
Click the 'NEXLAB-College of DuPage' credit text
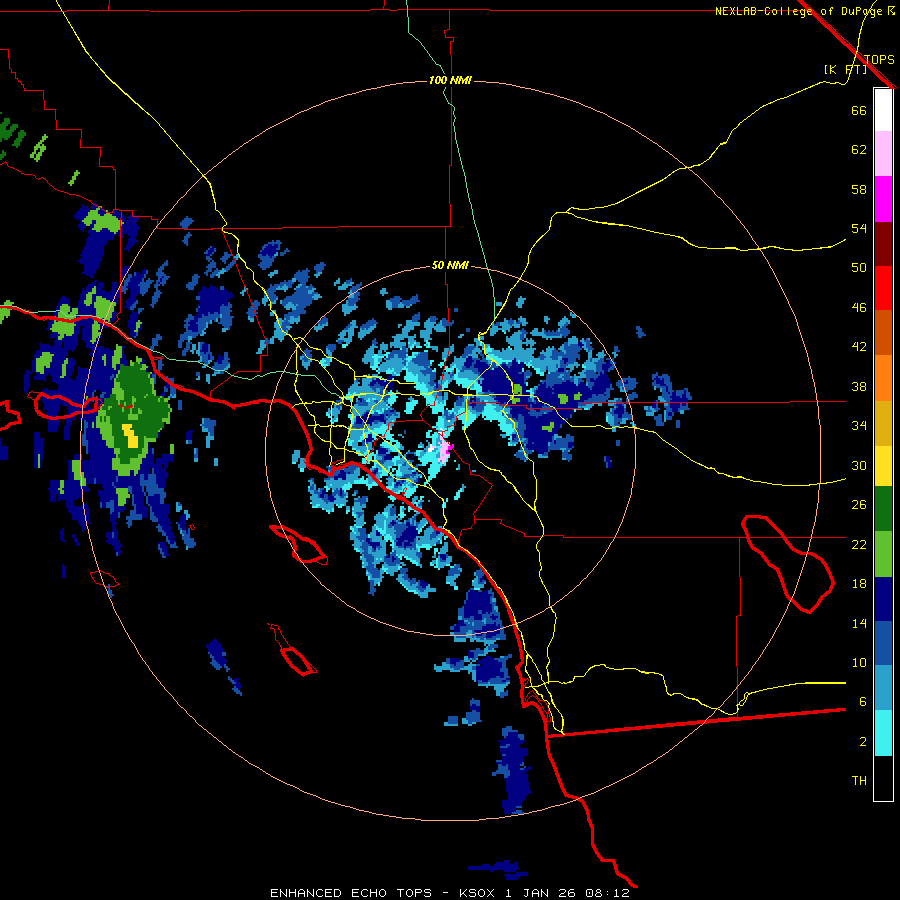coord(799,11)
